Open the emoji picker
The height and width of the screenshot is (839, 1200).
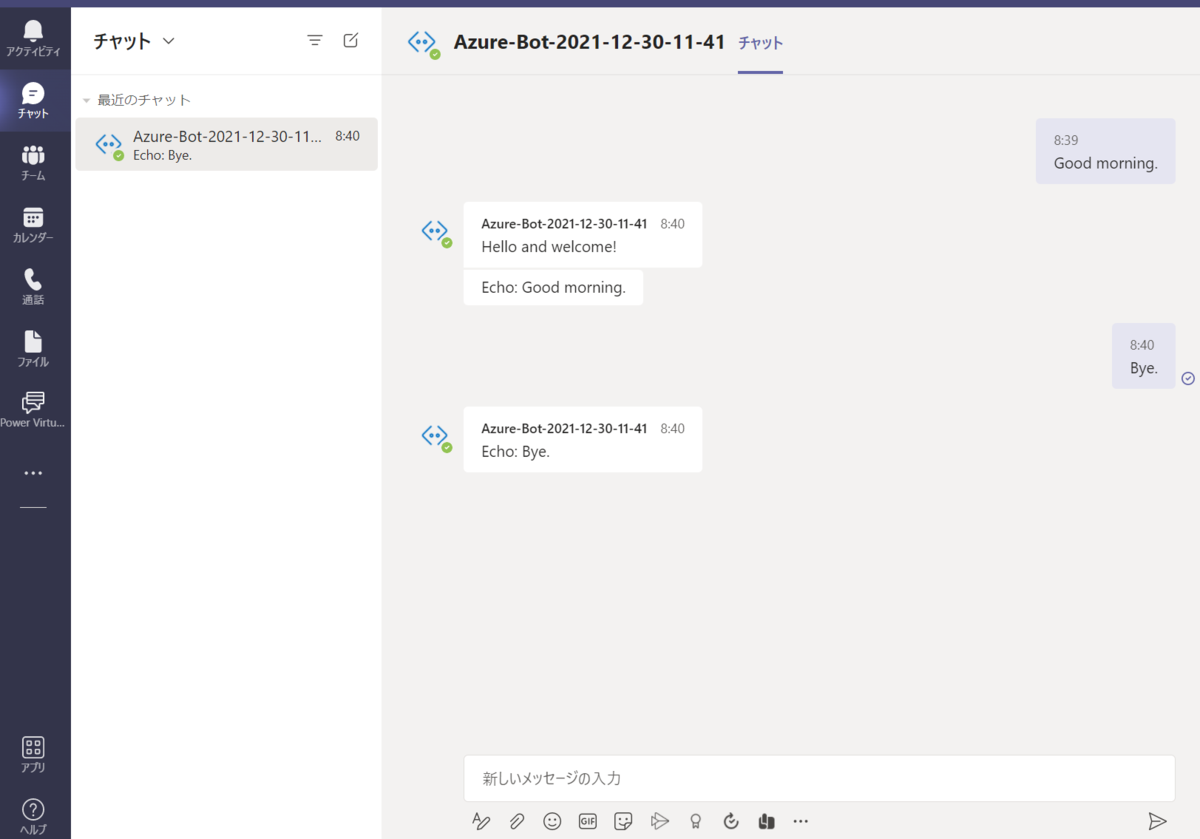point(552,821)
